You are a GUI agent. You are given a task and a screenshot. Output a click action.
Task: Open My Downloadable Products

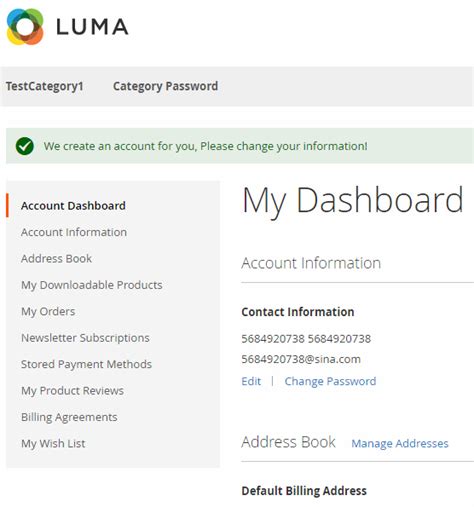point(92,285)
